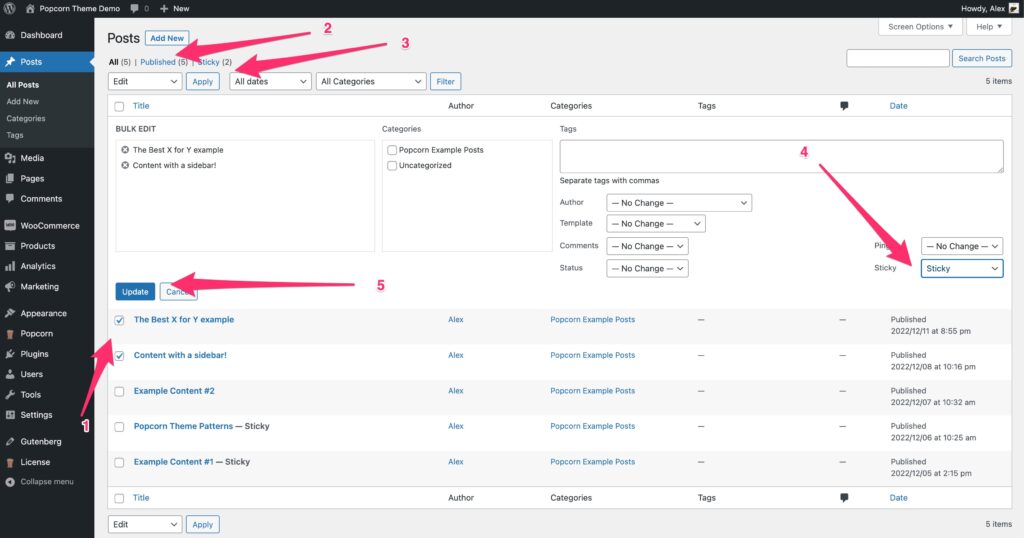
Task: Click the Popcorn theme icon
Action: (x=10, y=333)
